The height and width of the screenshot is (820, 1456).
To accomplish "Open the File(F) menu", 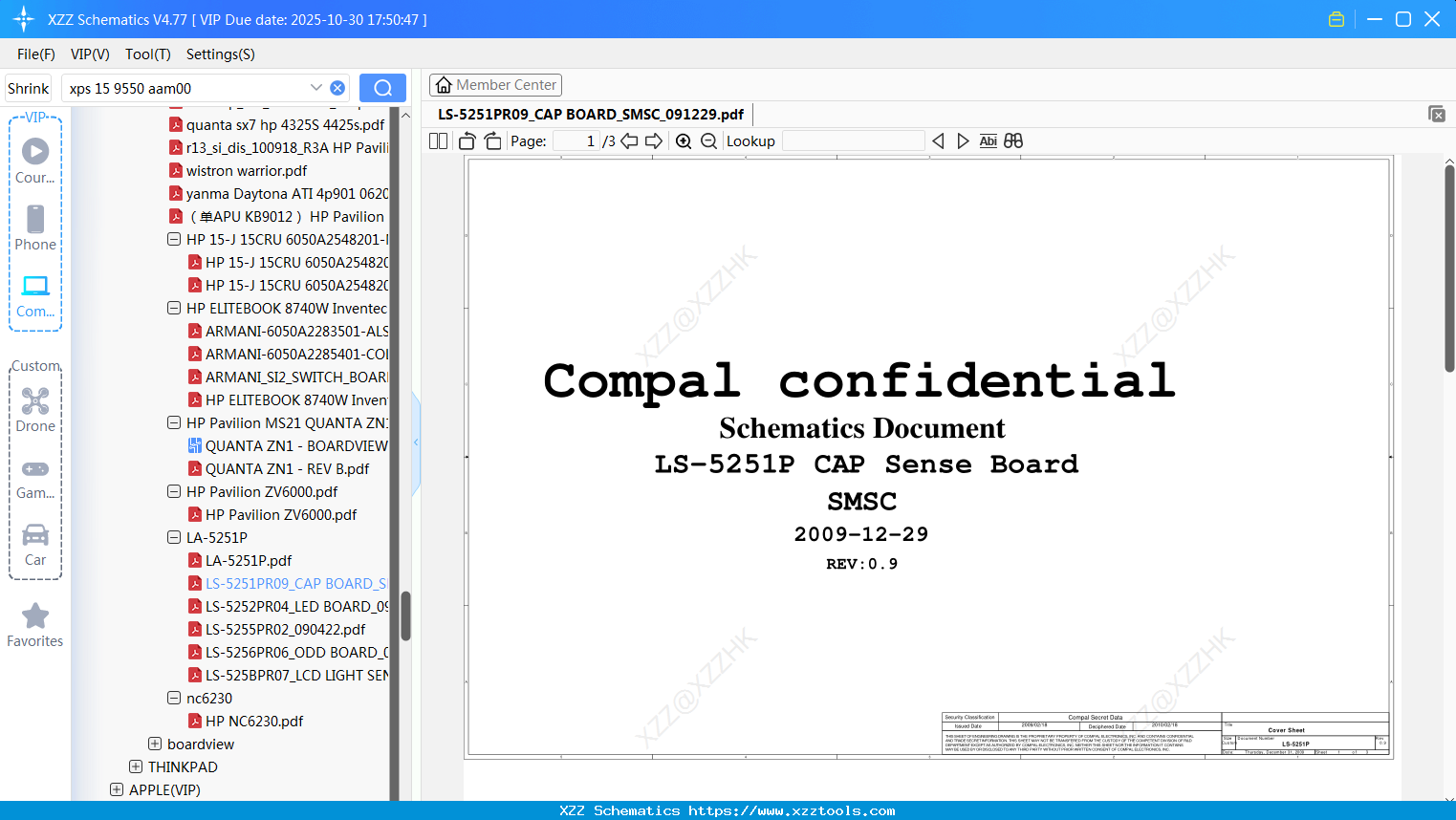I will pos(36,54).
